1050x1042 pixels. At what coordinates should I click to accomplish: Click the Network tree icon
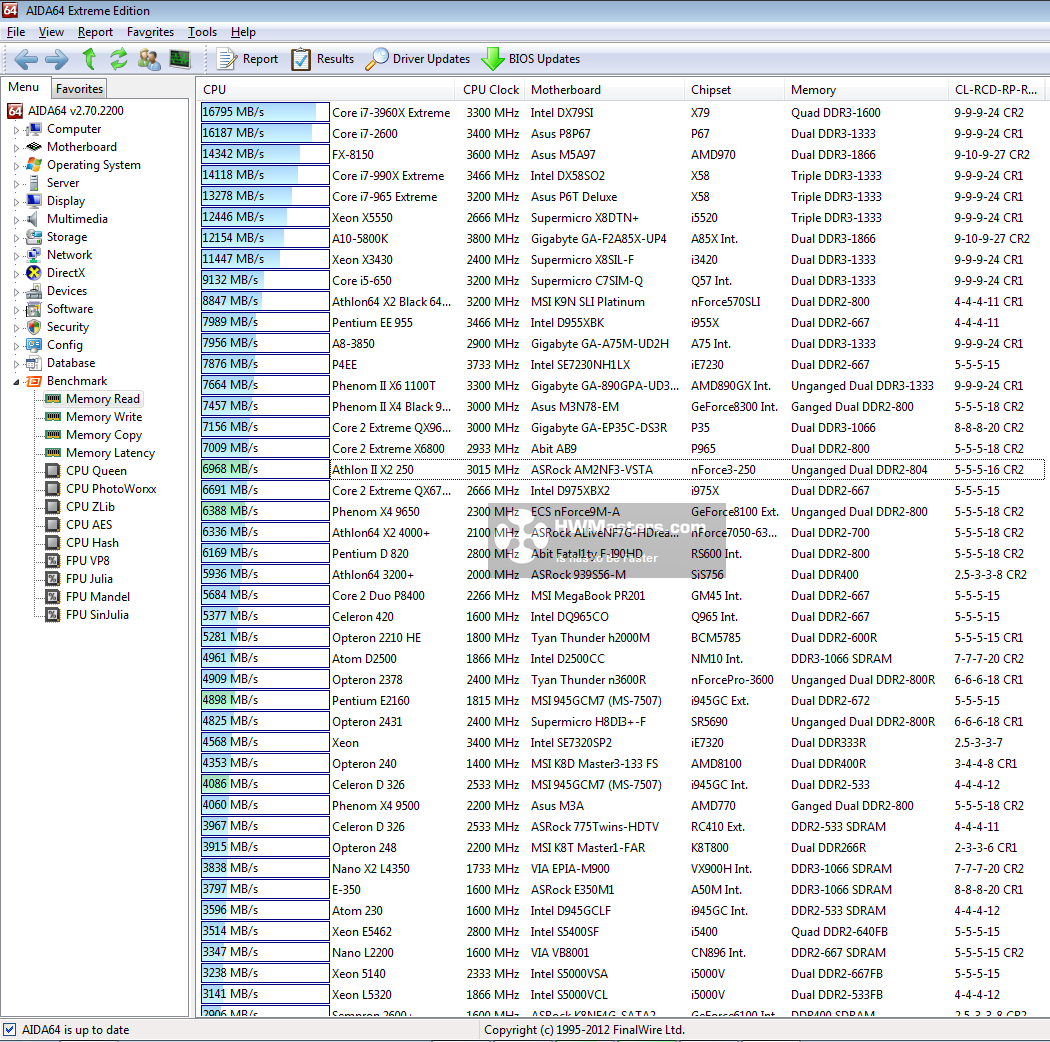coord(33,255)
